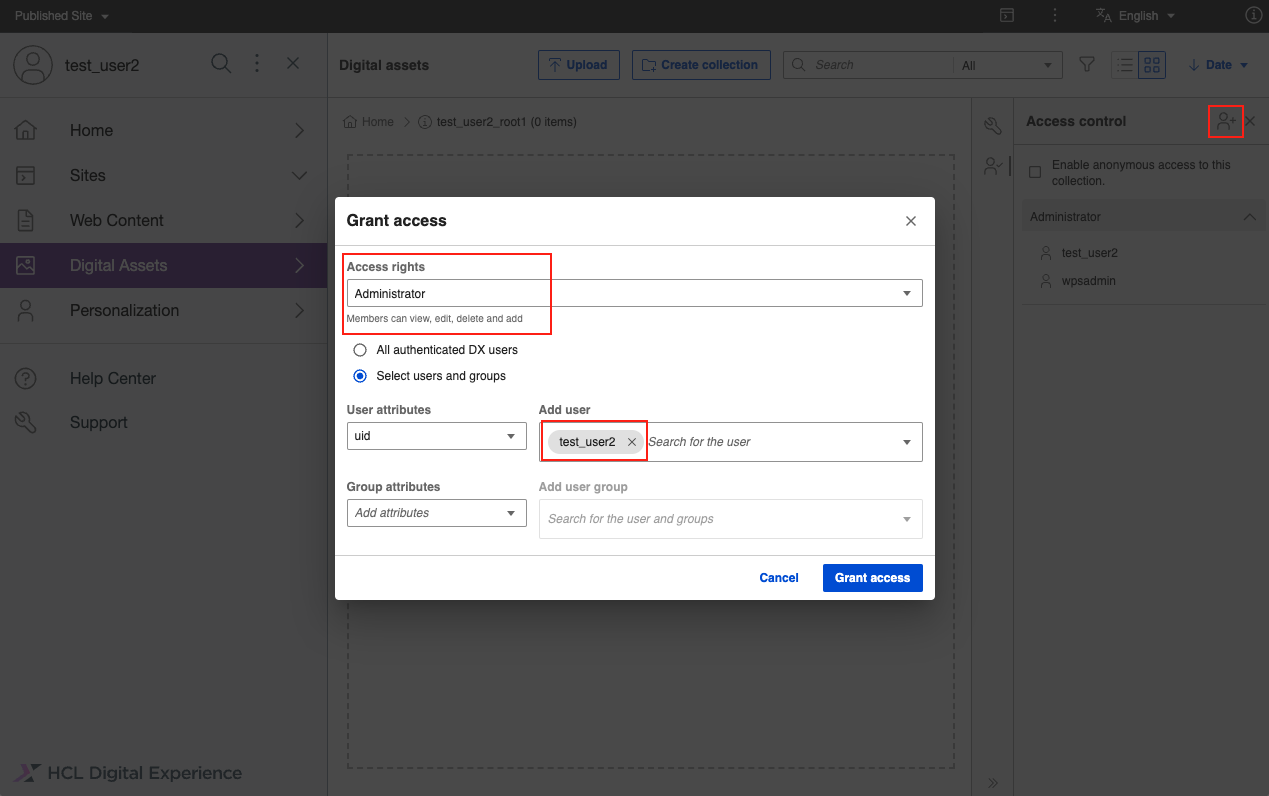1269x796 pixels.
Task: Select the user-check access icon on right rail
Action: [992, 166]
